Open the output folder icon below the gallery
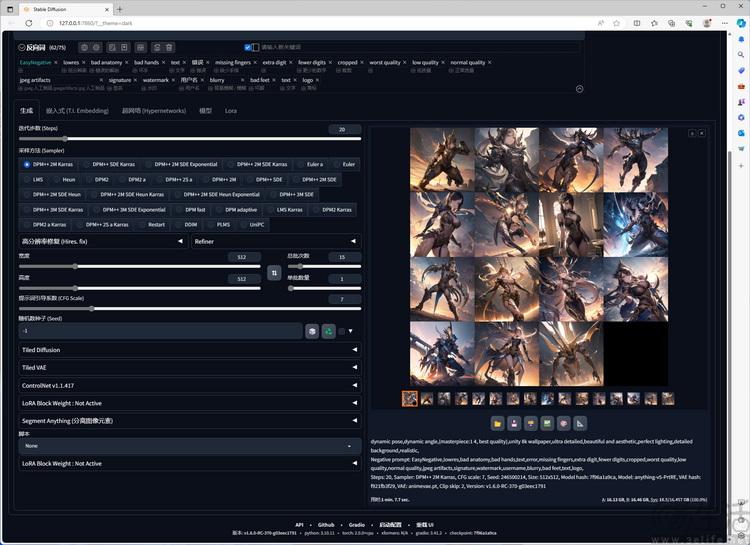This screenshot has width=750, height=545. point(496,423)
